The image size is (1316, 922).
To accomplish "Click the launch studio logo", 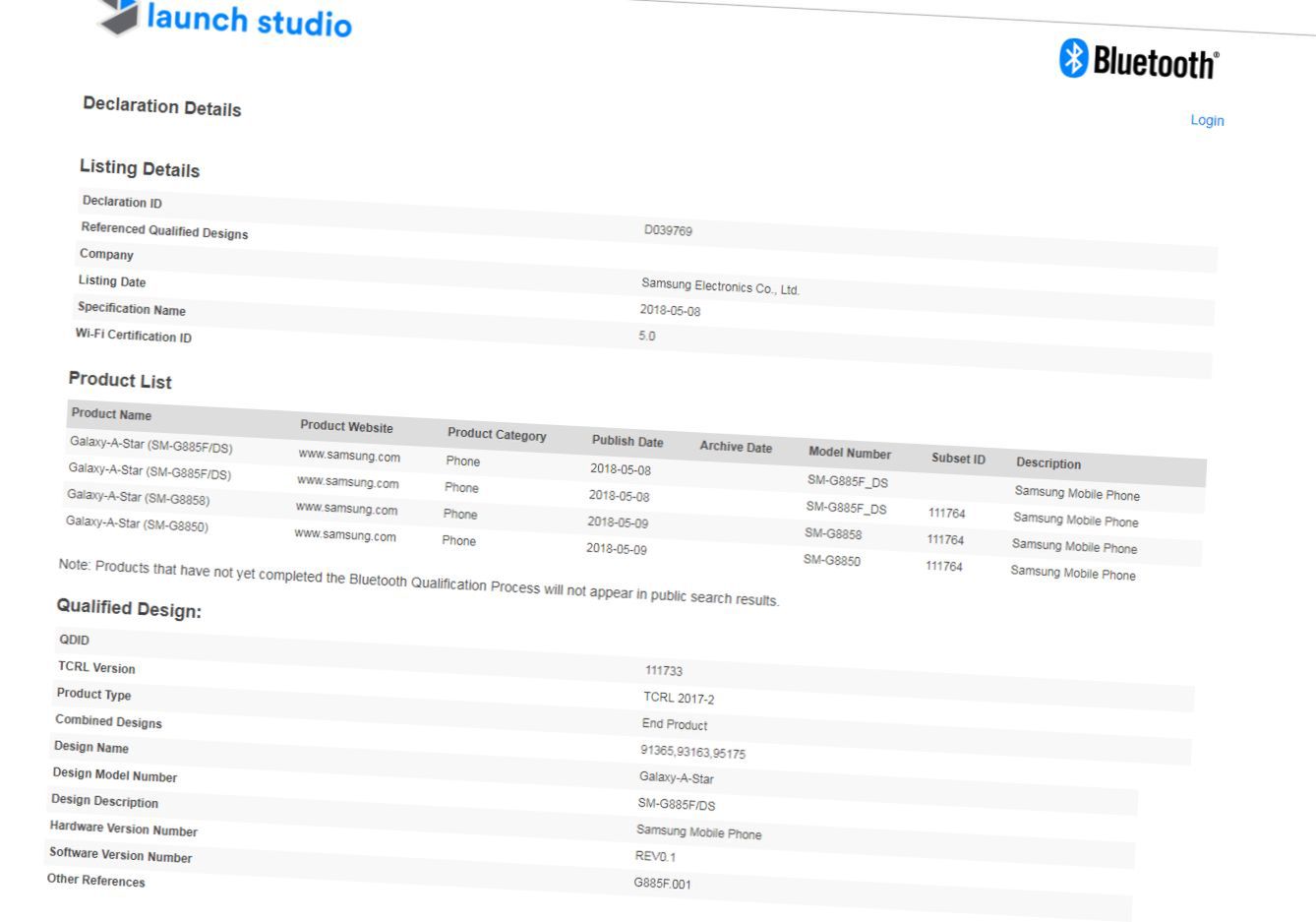I will tap(225, 17).
